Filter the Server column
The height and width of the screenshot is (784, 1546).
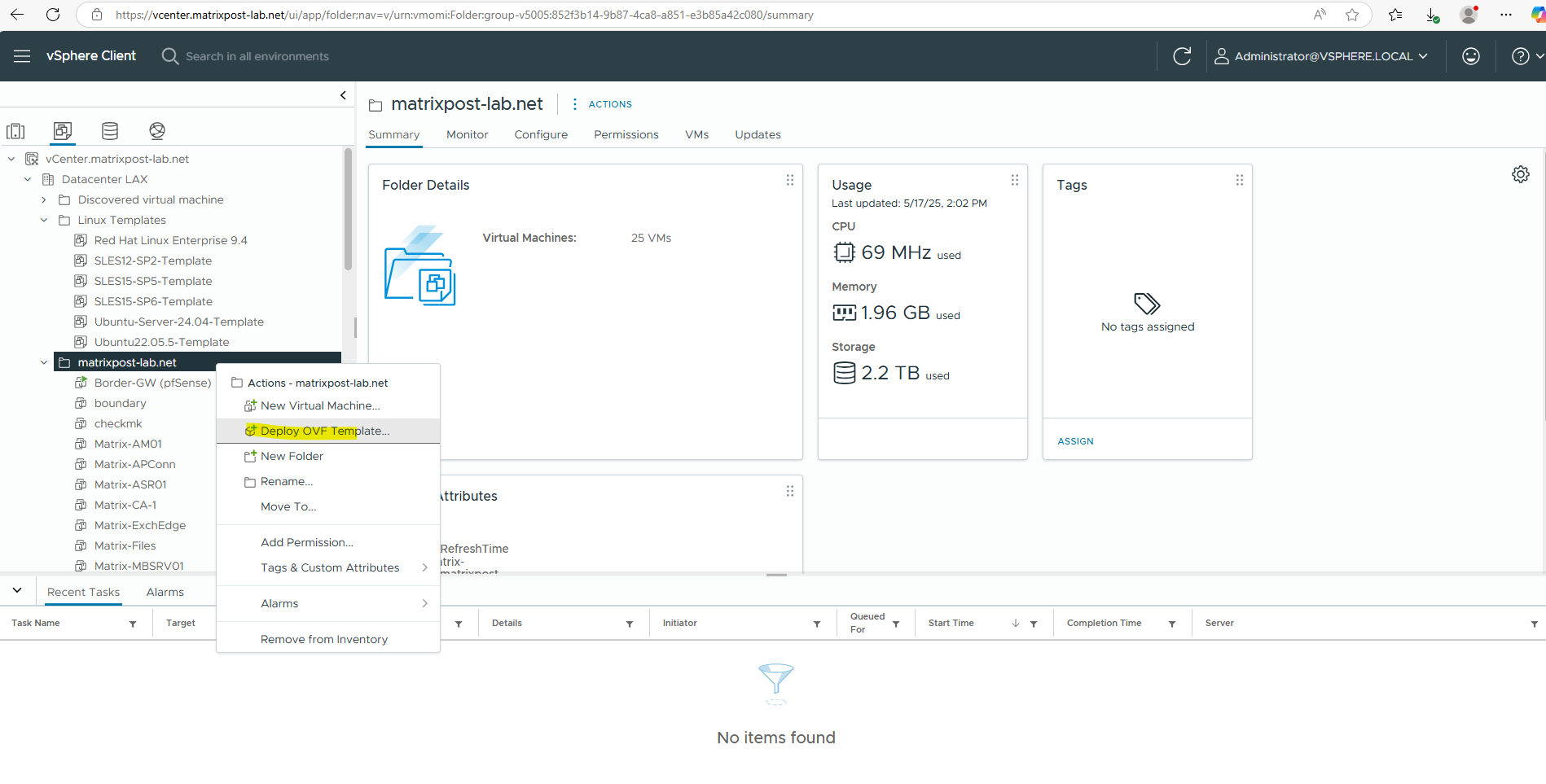pos(1535,624)
